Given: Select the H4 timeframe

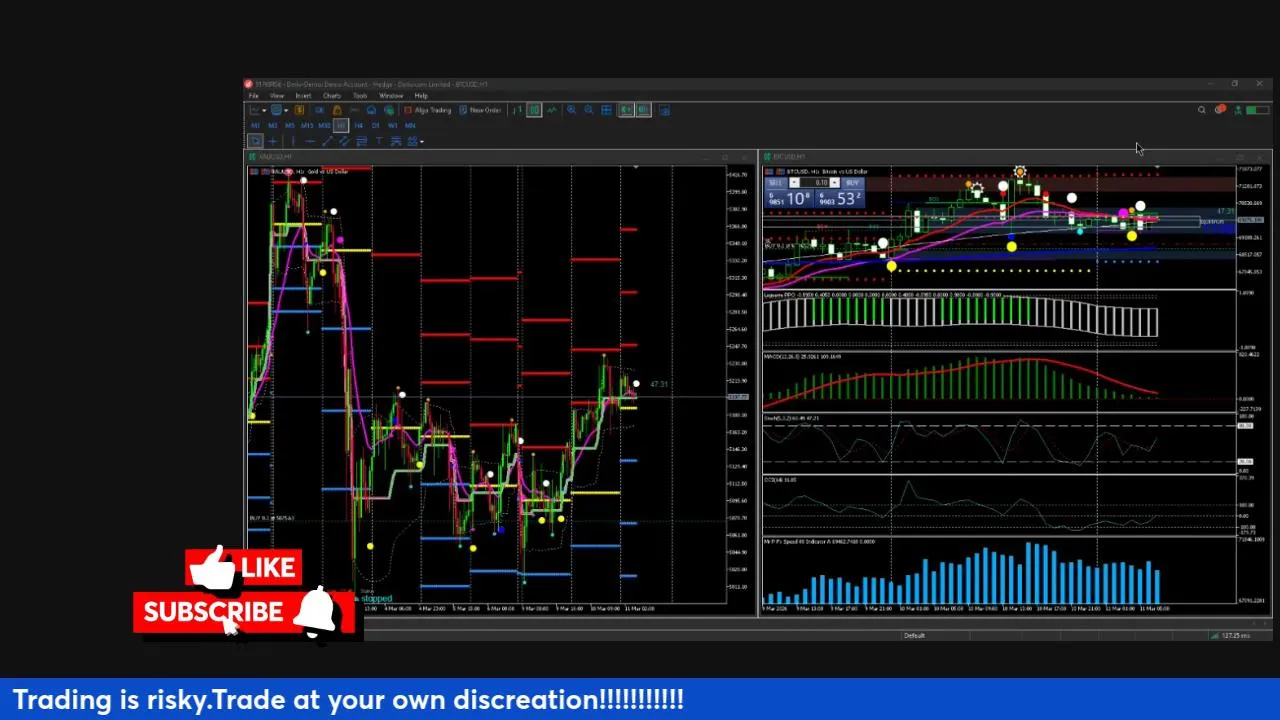Looking at the screenshot, I should tap(359, 125).
